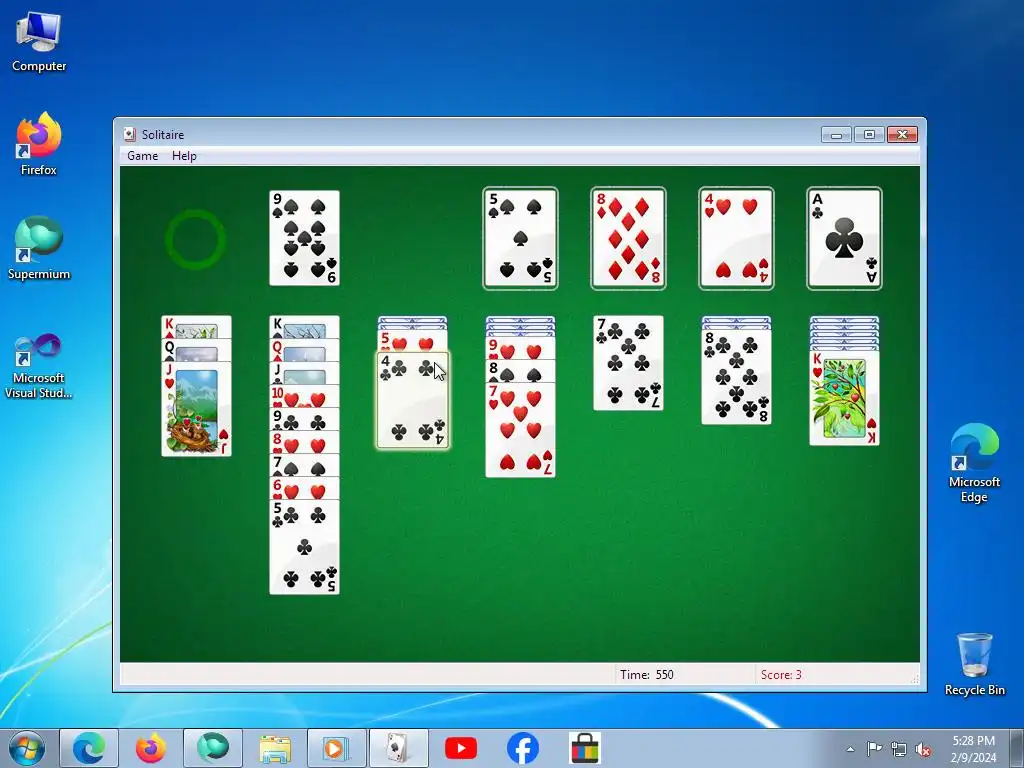This screenshot has height=768, width=1024.
Task: Switch to Solitaire taskbar button
Action: coord(398,748)
